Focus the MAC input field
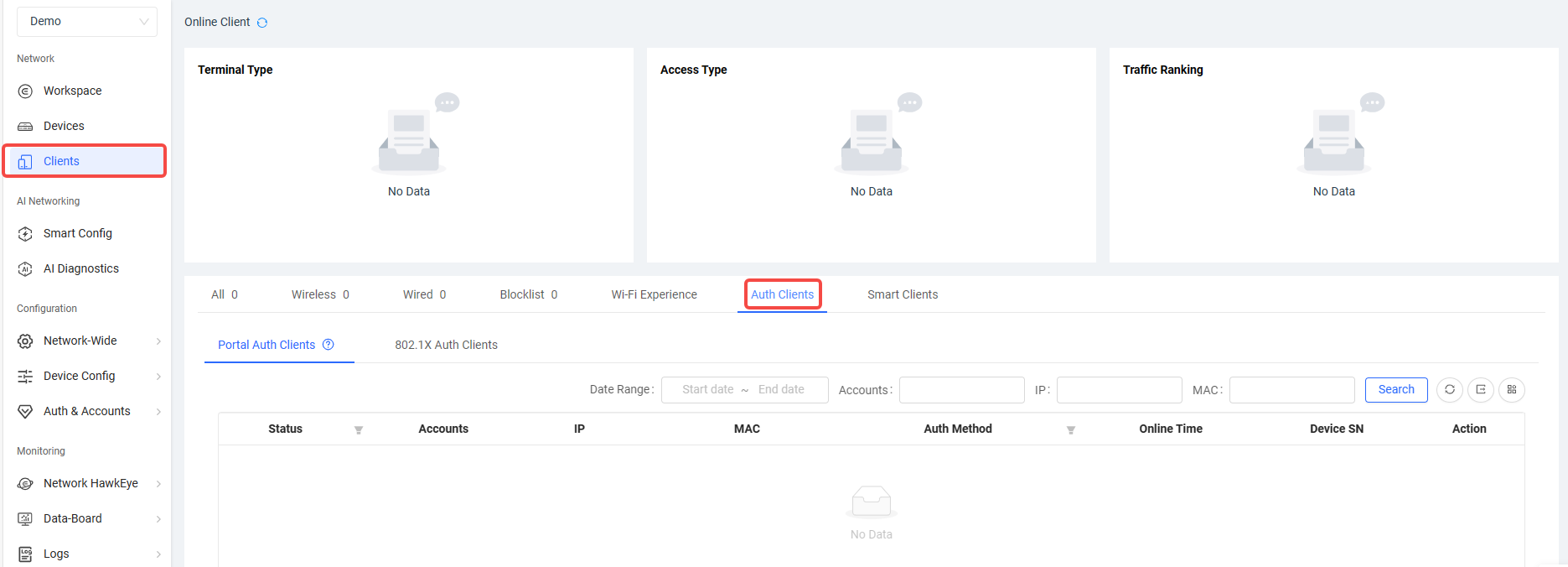1568x567 pixels. 1291,390
